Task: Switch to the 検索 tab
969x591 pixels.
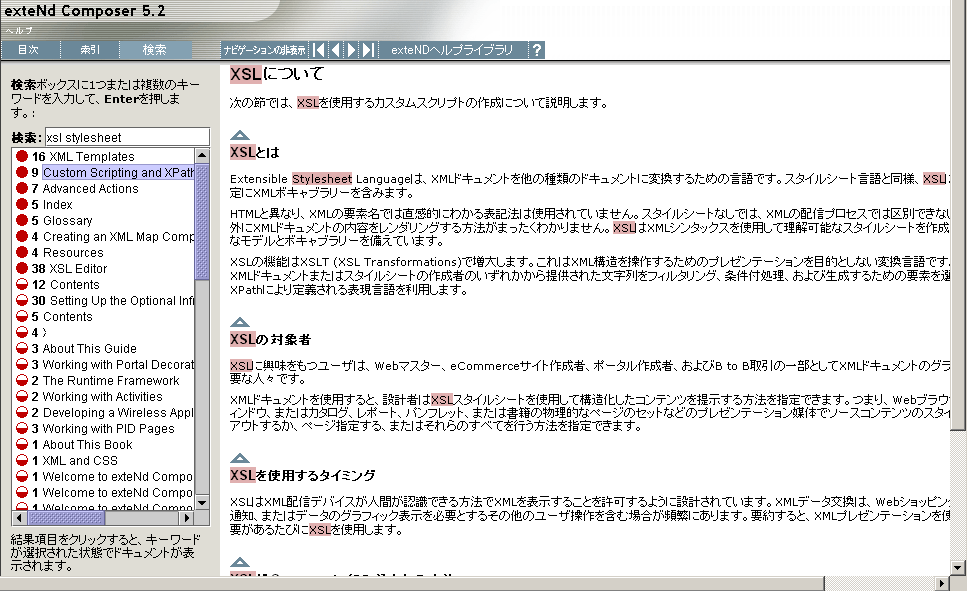Action: [x=154, y=50]
